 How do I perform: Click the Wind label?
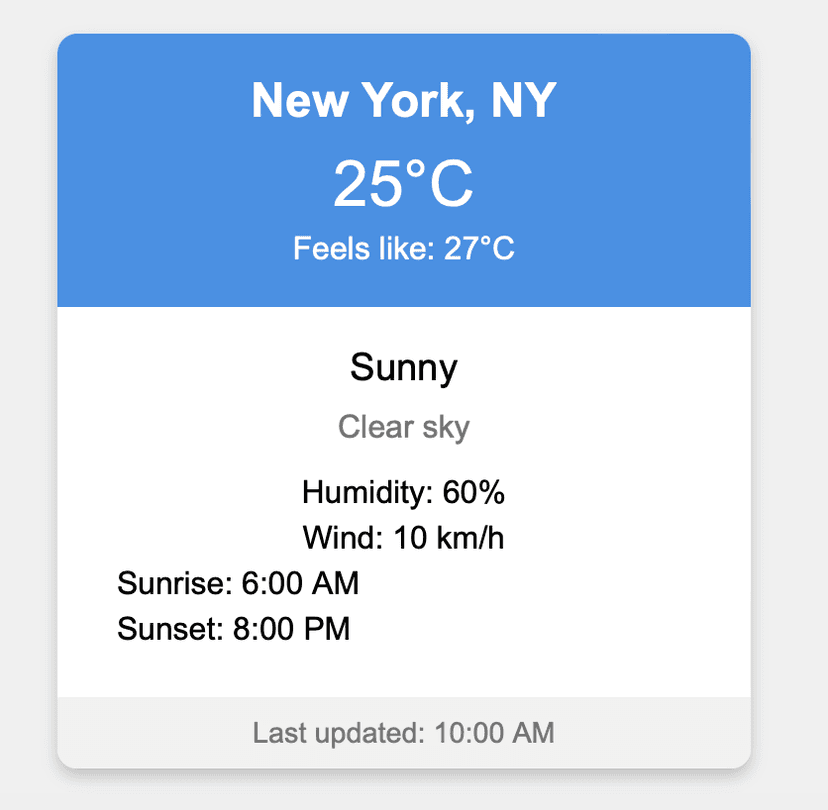click(x=342, y=539)
